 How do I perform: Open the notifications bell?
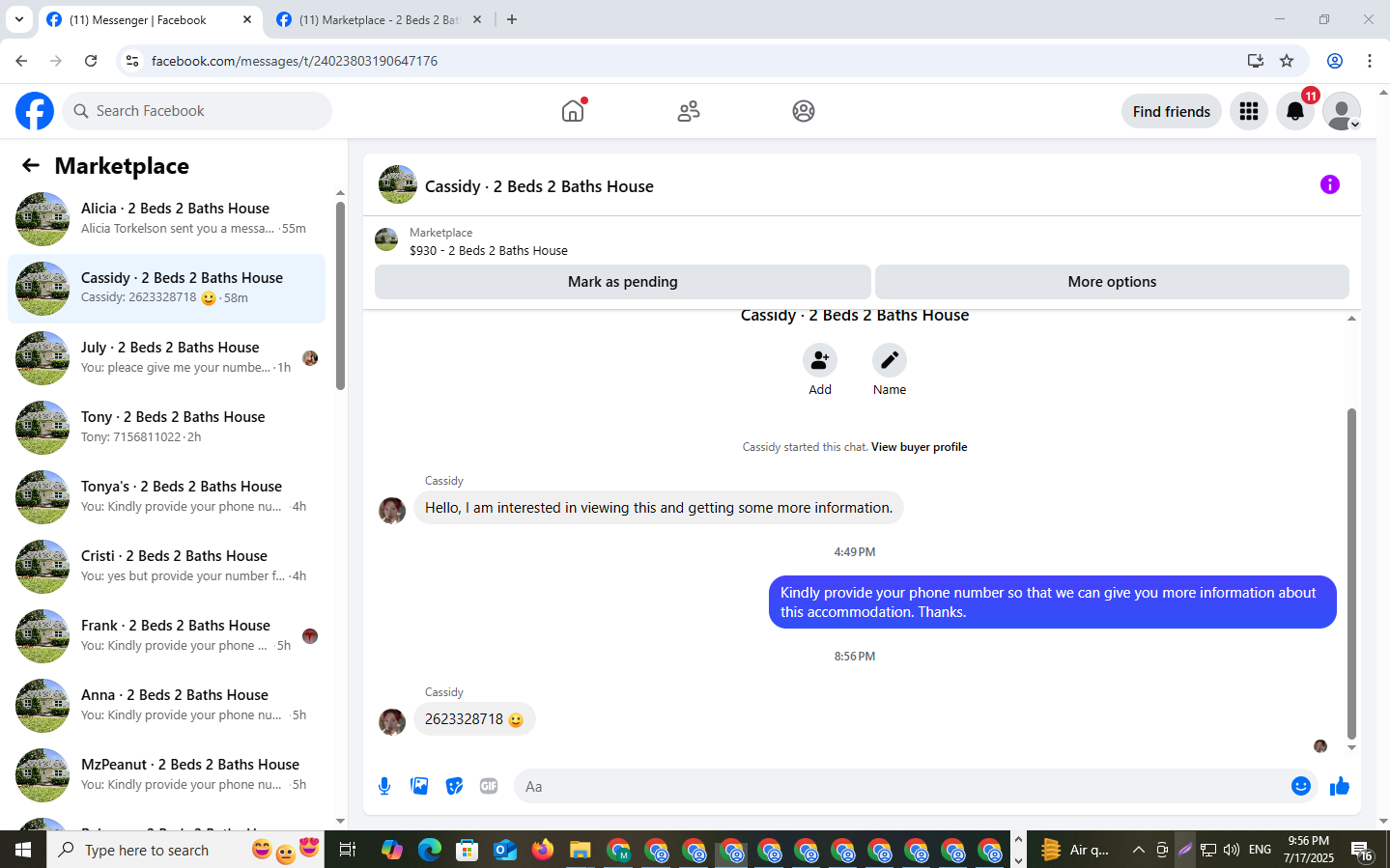point(1295,111)
